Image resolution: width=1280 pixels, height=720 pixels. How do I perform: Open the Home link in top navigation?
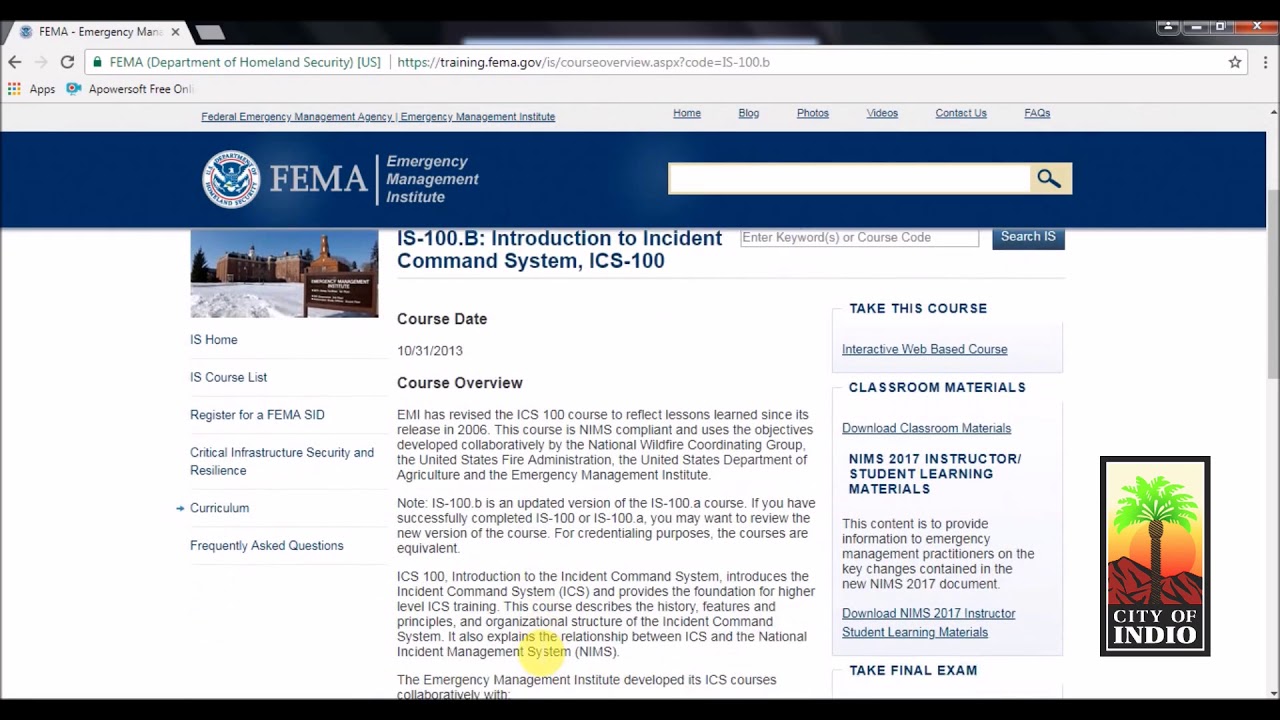tap(687, 113)
